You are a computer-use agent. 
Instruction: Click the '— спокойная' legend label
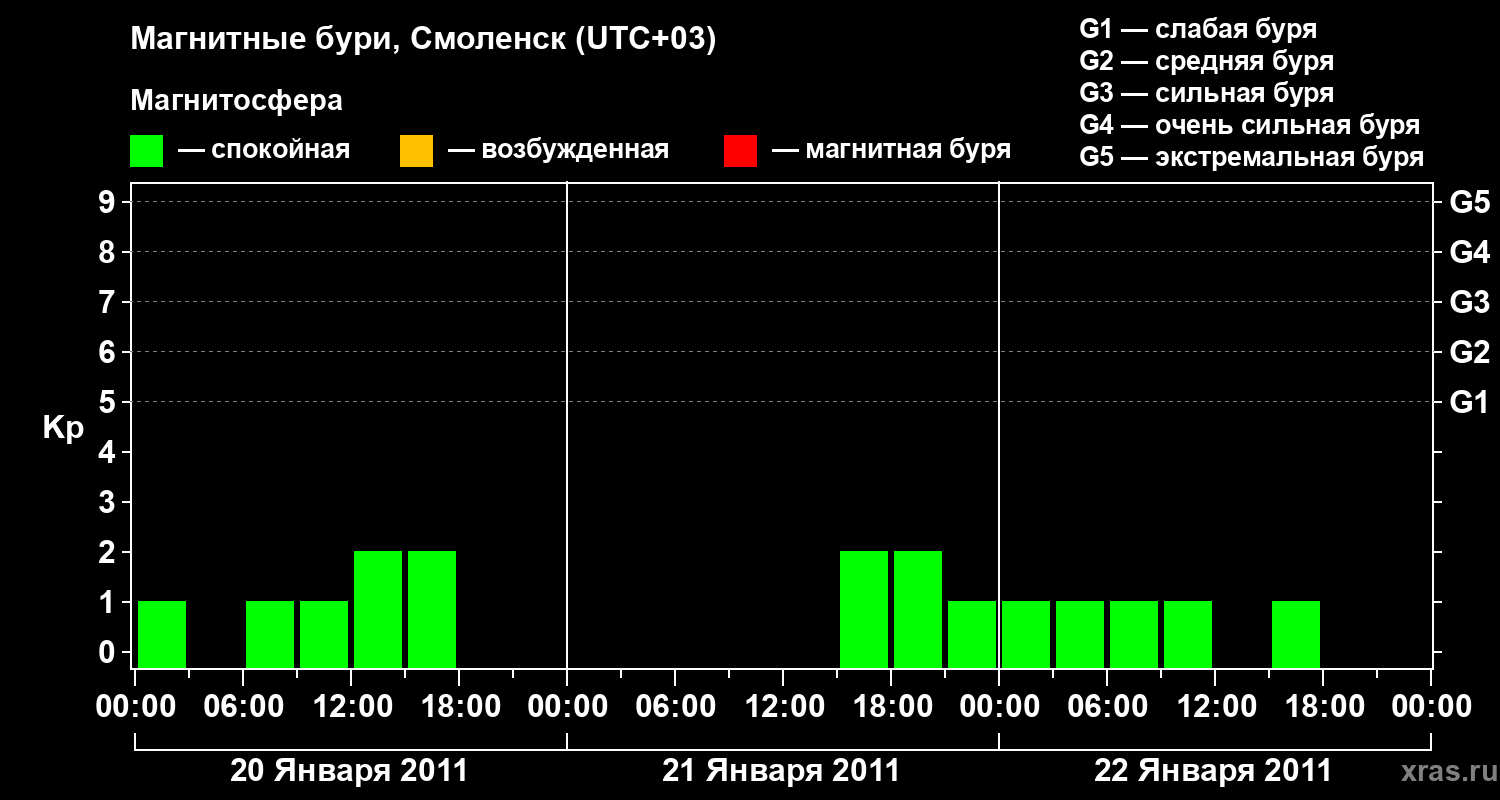click(264, 150)
